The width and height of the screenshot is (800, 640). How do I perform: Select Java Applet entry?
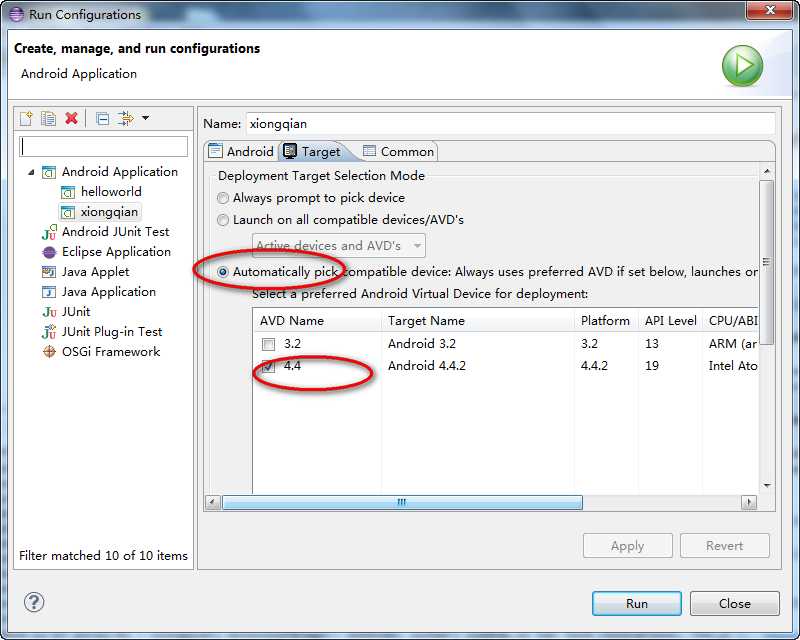[95, 272]
